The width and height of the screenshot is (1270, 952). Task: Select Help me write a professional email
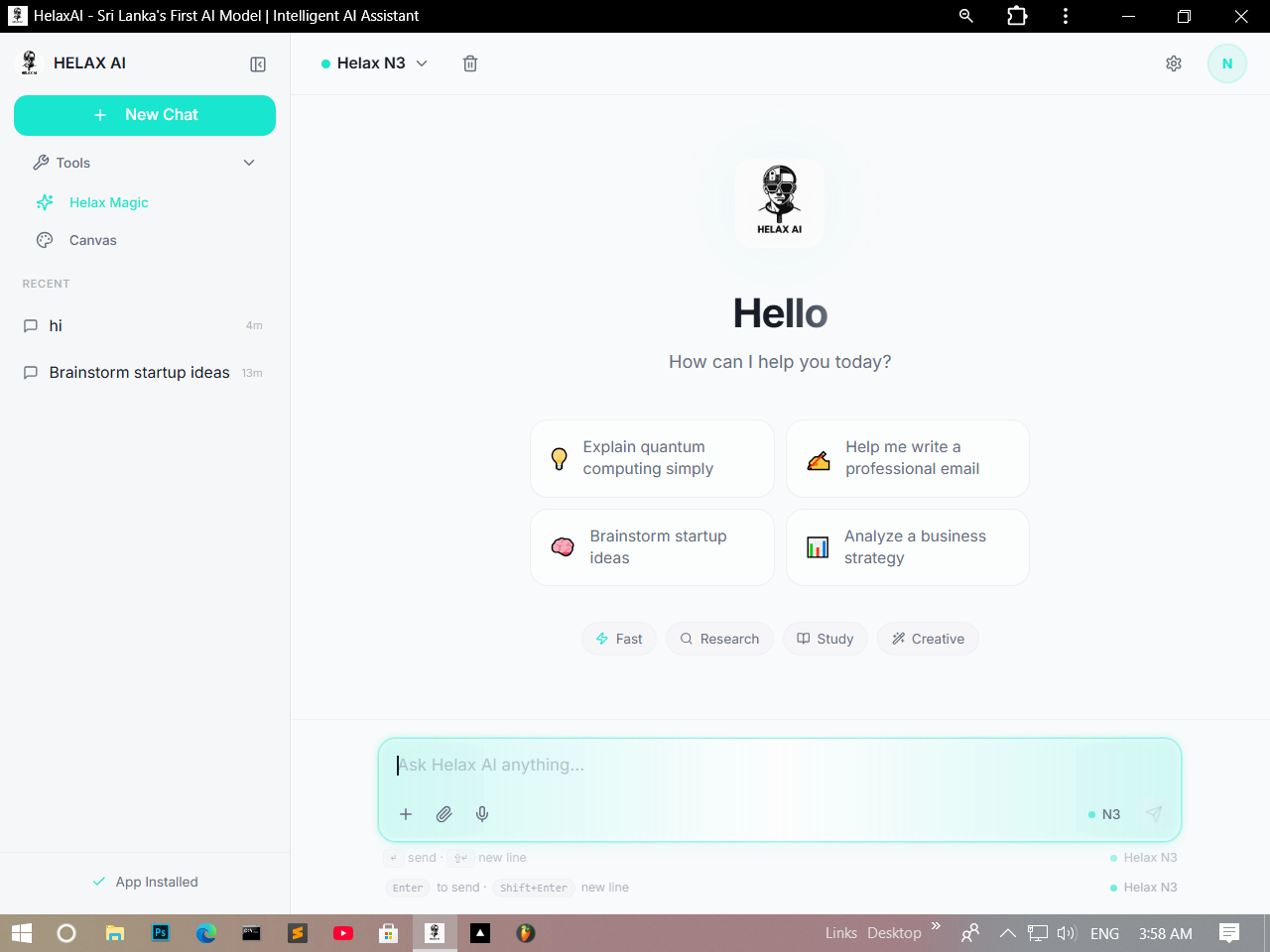908,458
